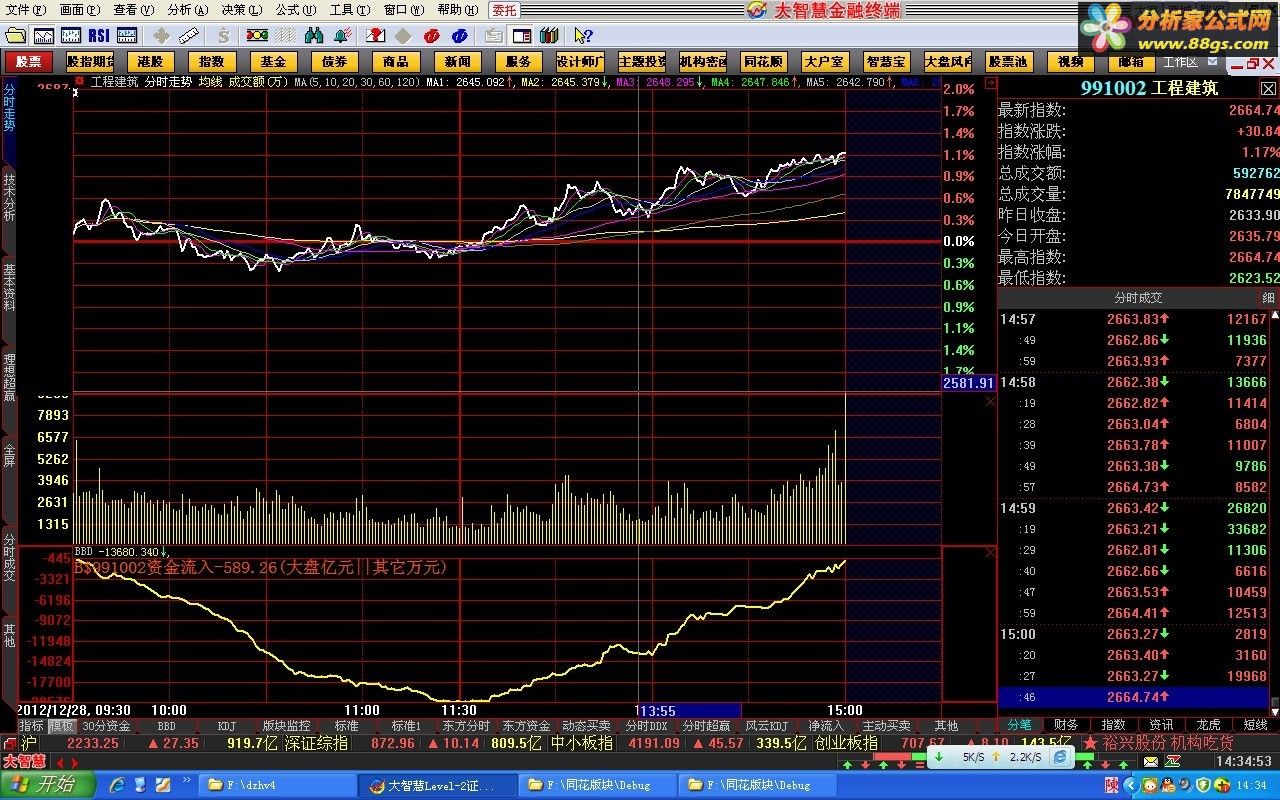Viewport: 1280px width, 800px height.
Task: Click the red-yellow-green signal light icon
Action: pyautogui.click(x=257, y=36)
